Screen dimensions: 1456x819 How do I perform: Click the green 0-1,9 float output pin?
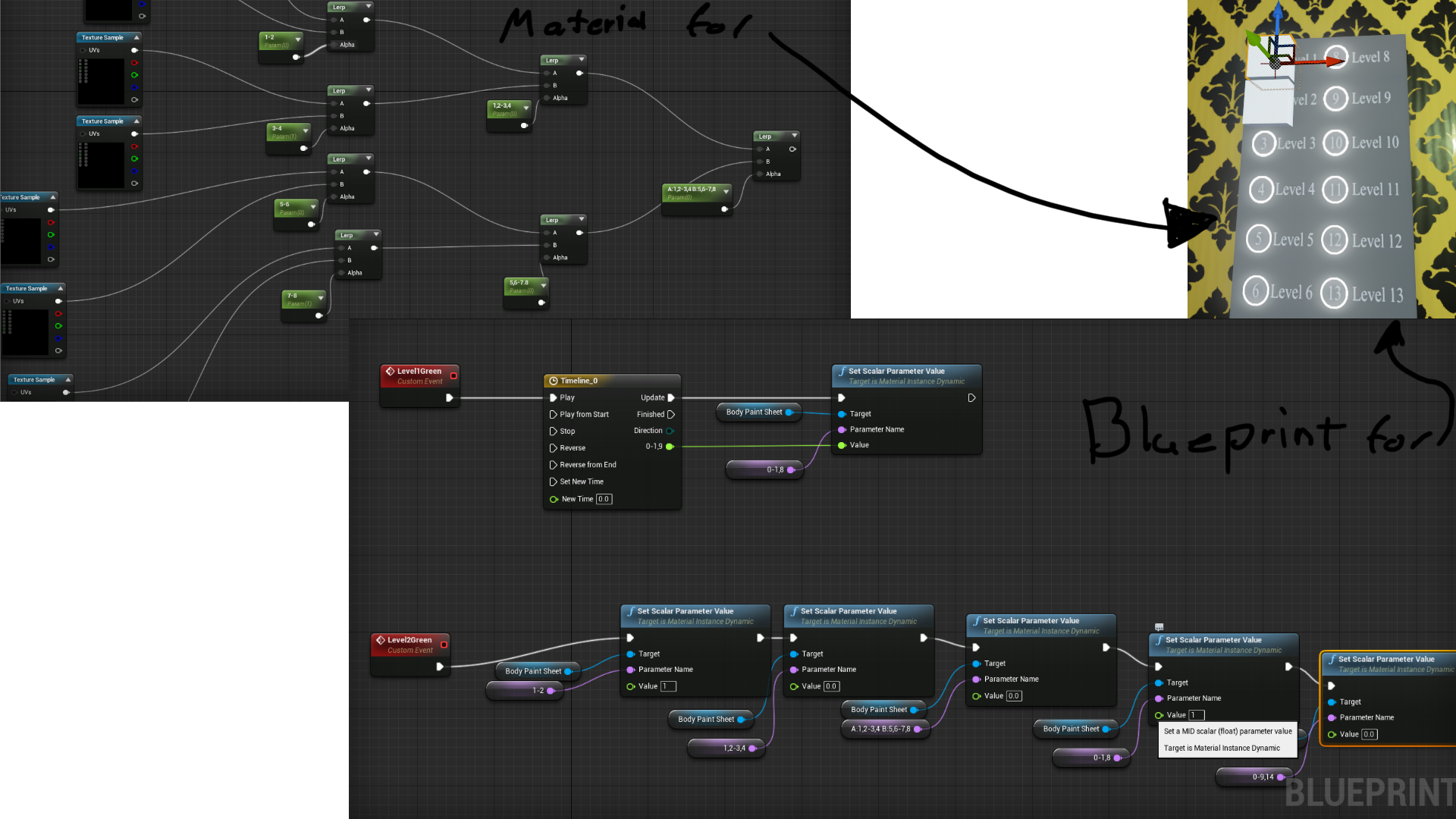(670, 447)
